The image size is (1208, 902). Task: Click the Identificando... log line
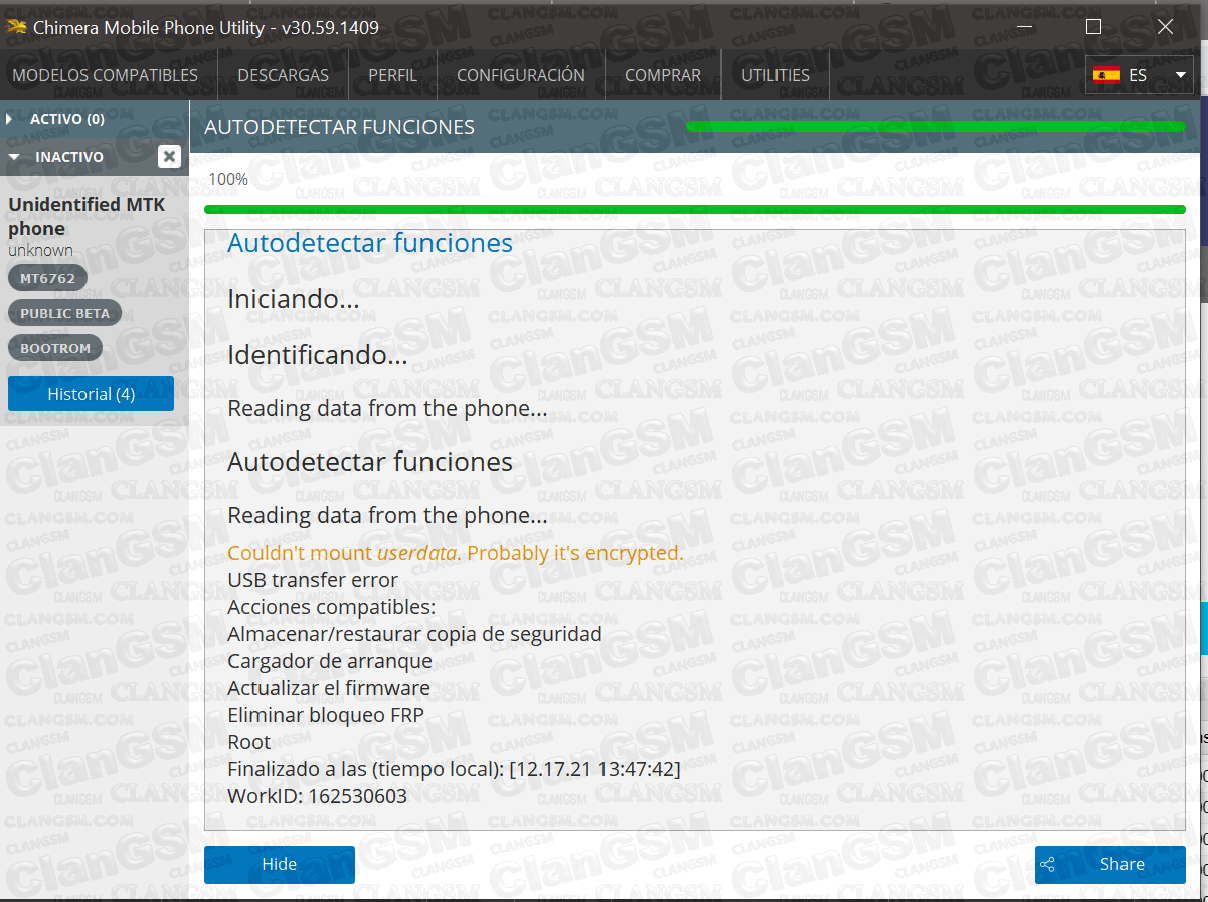[317, 355]
